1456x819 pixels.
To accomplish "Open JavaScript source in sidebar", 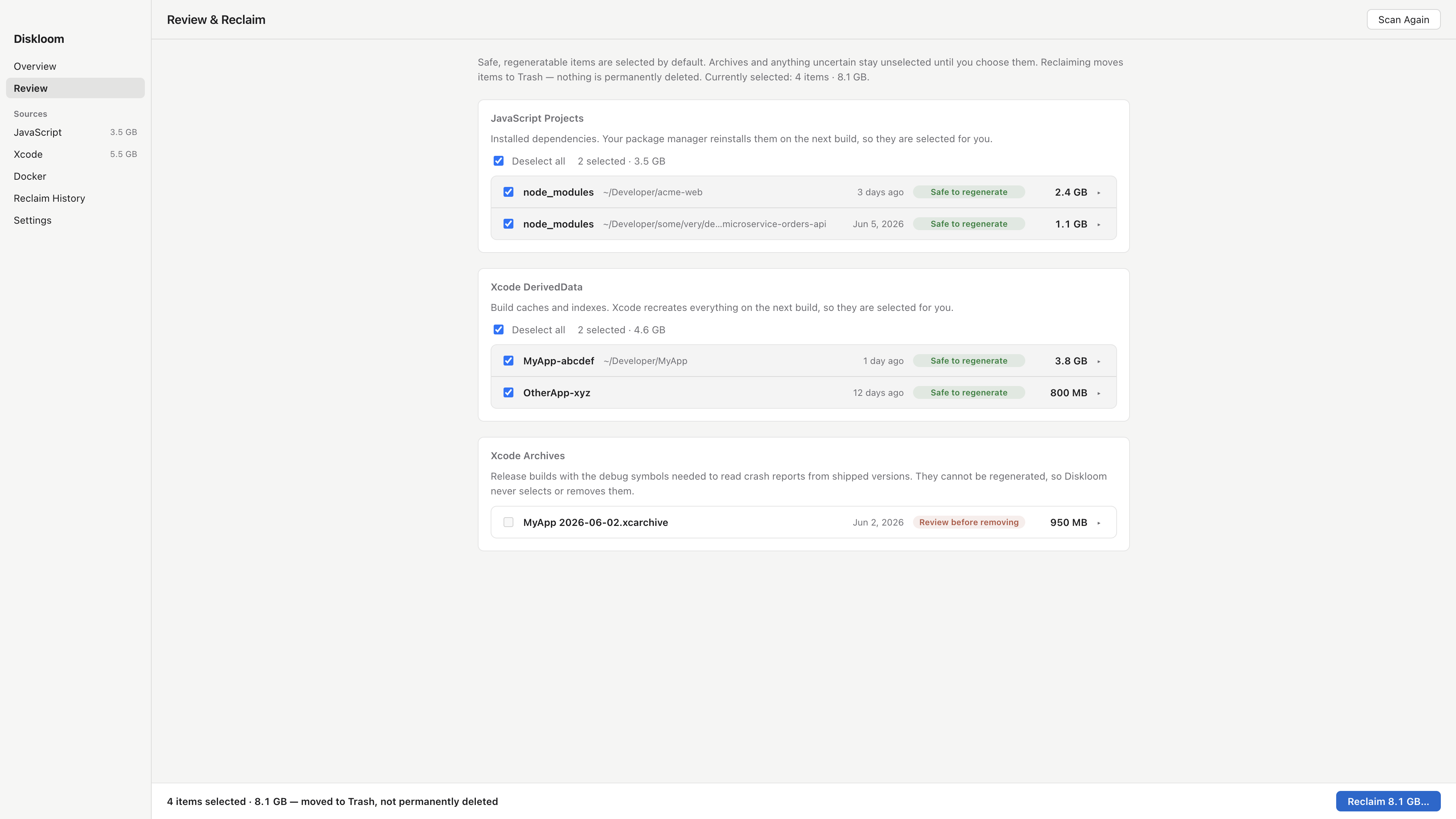I will [x=75, y=132].
